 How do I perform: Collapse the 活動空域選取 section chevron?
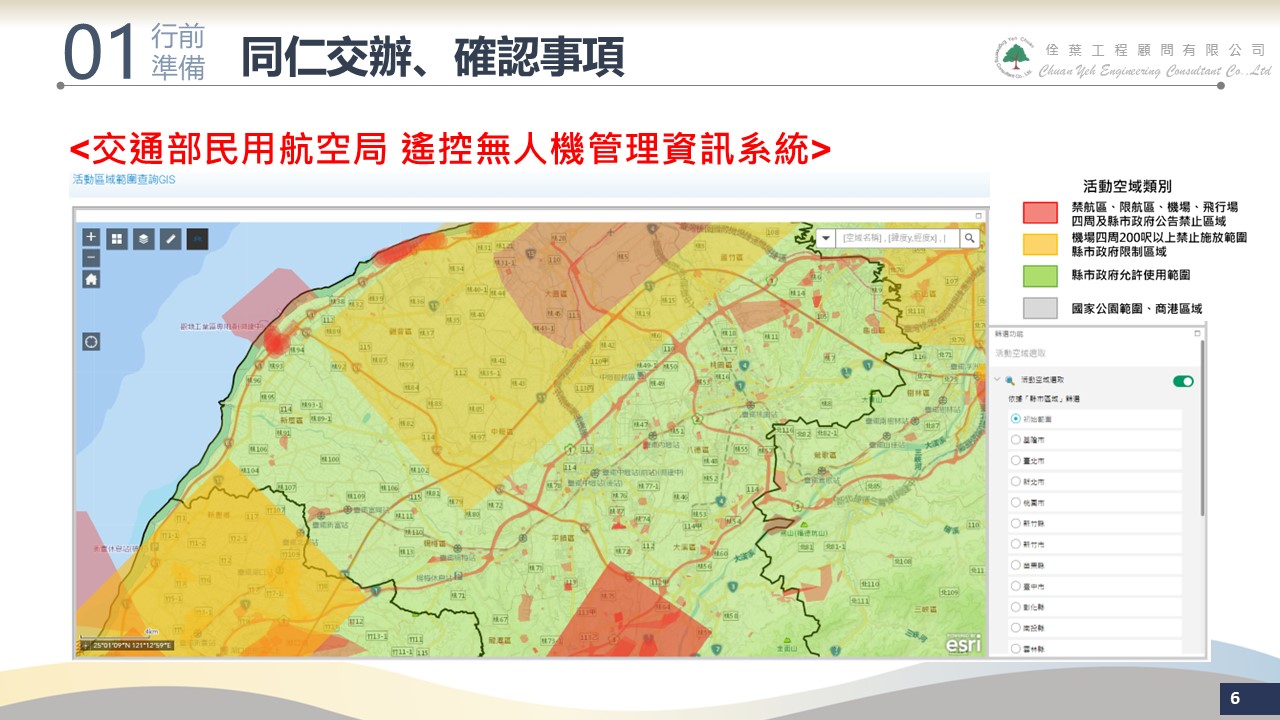coord(997,380)
